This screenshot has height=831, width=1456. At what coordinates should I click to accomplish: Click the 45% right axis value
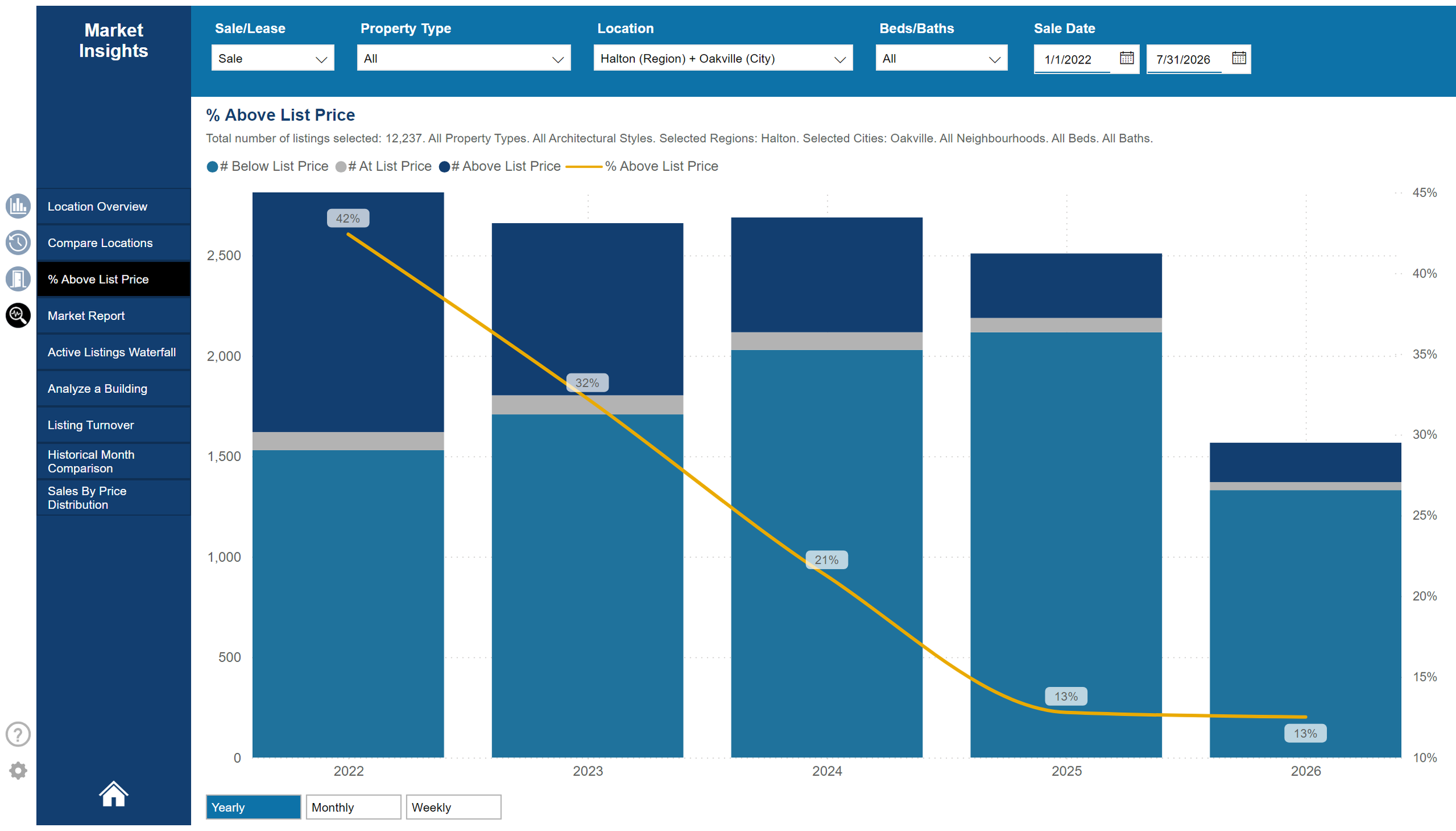coord(1425,192)
